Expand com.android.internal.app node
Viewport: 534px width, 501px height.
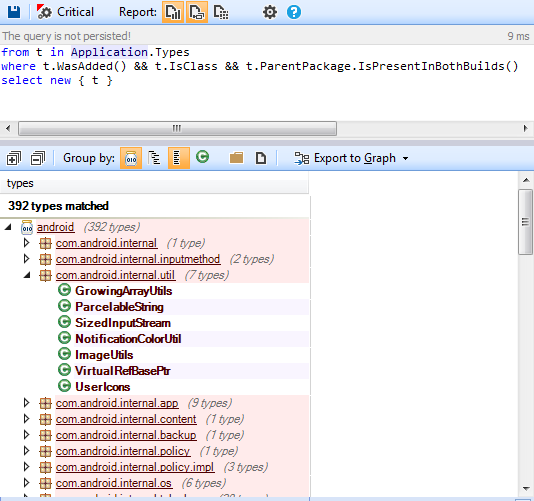[27, 403]
